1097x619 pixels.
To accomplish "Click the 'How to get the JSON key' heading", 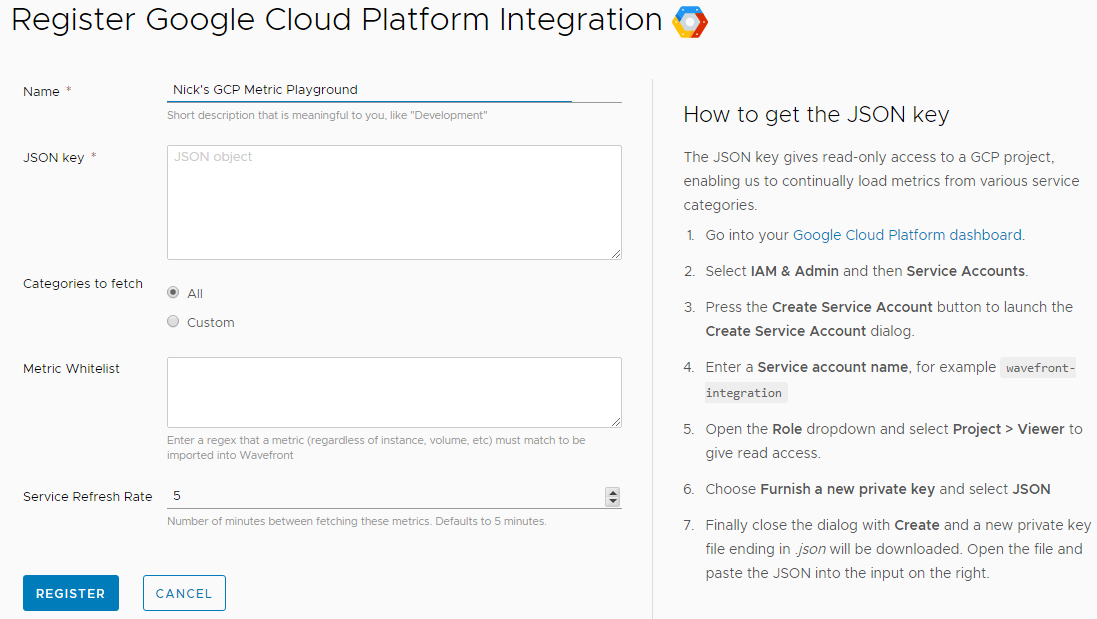I will click(816, 114).
